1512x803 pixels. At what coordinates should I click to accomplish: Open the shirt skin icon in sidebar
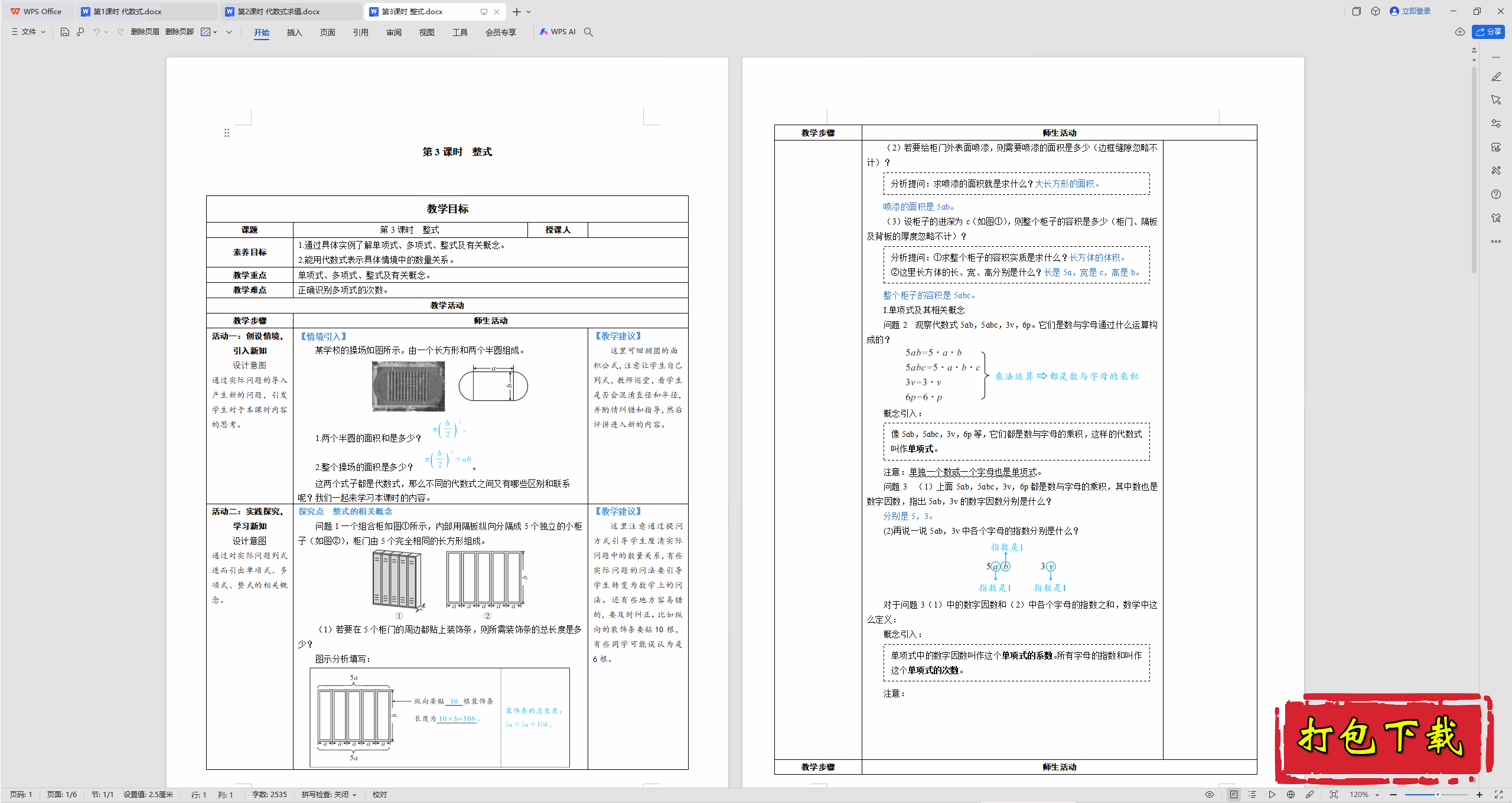[x=1495, y=218]
